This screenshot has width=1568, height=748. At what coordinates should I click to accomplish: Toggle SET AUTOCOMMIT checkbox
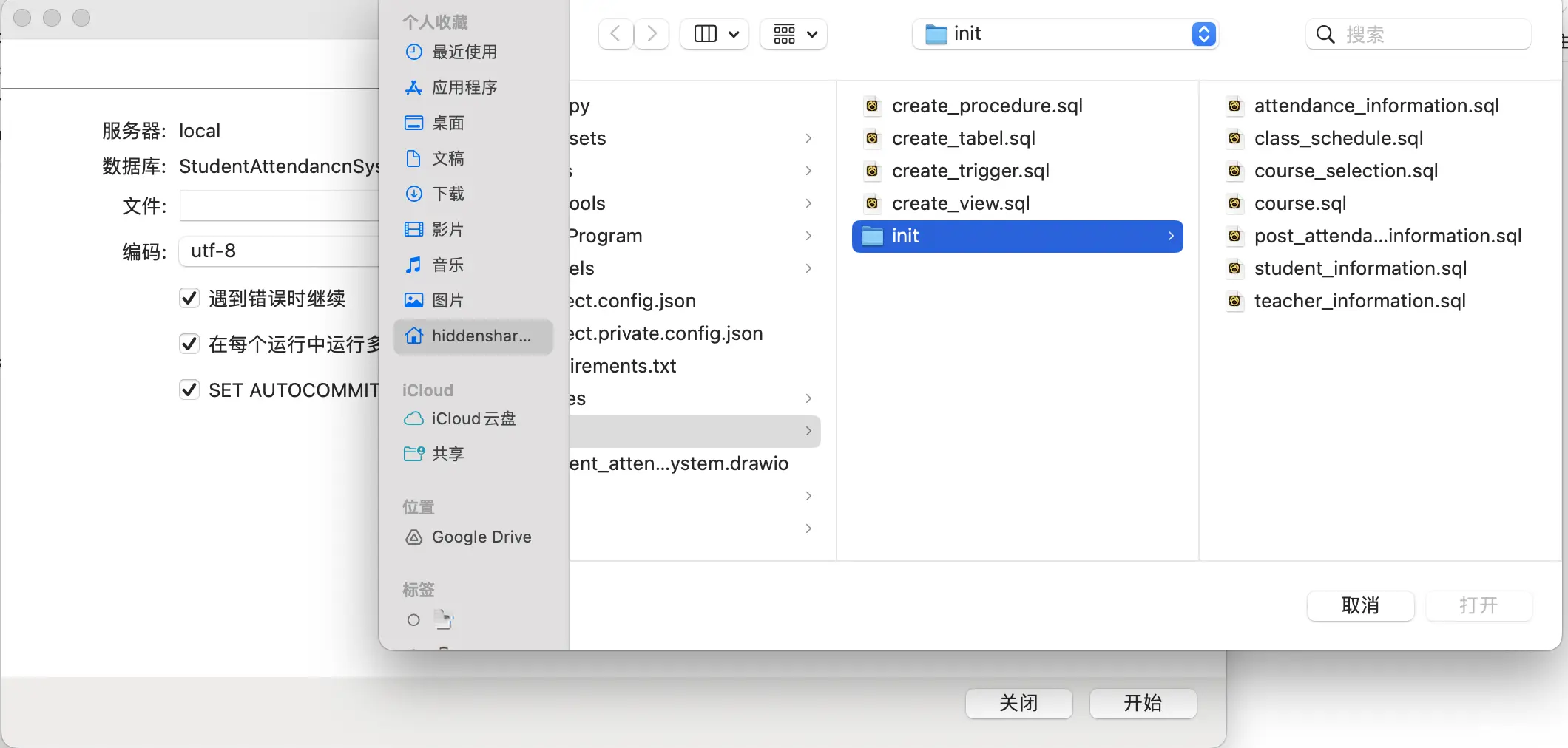[x=189, y=390]
